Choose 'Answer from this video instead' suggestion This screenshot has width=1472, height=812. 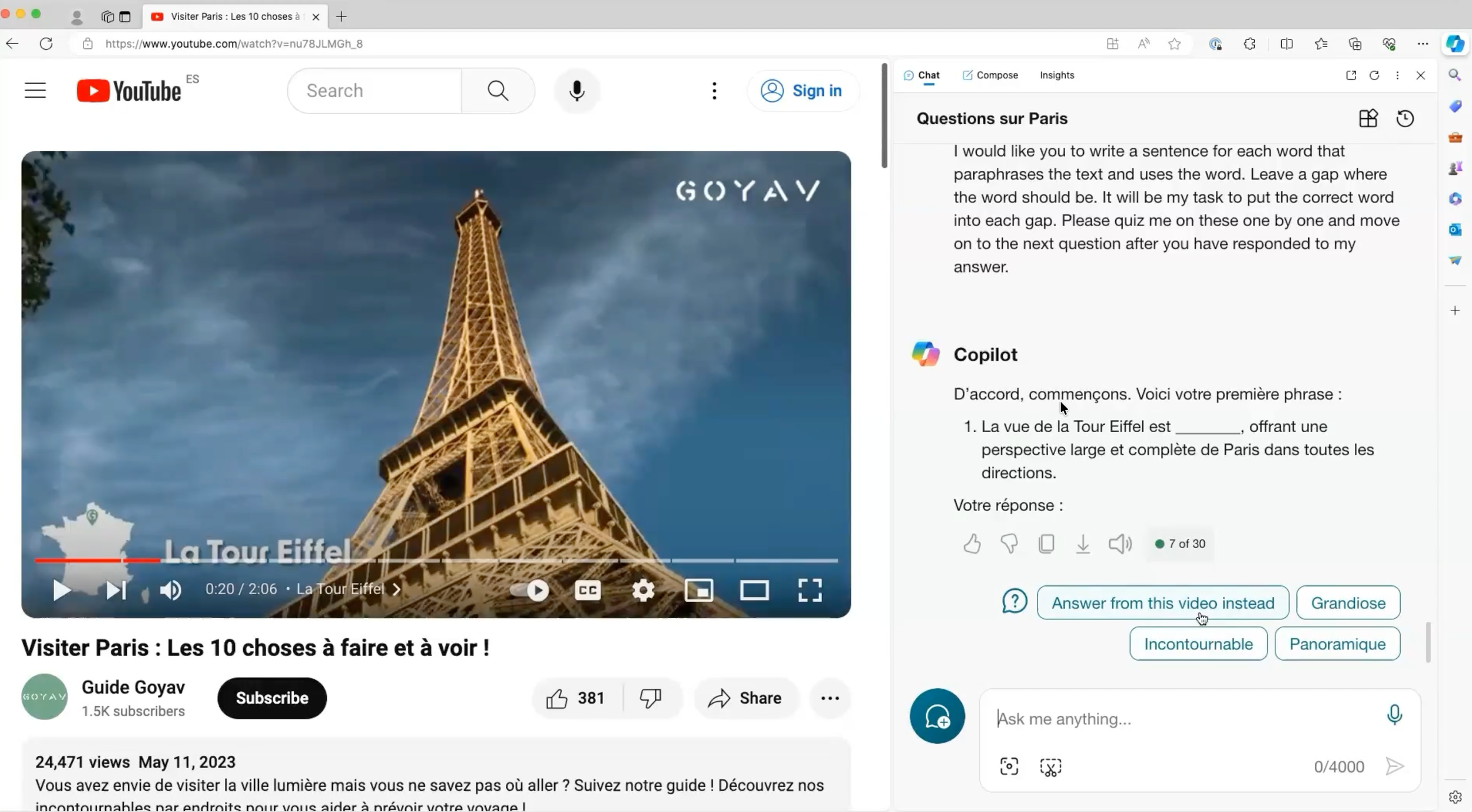click(x=1163, y=602)
